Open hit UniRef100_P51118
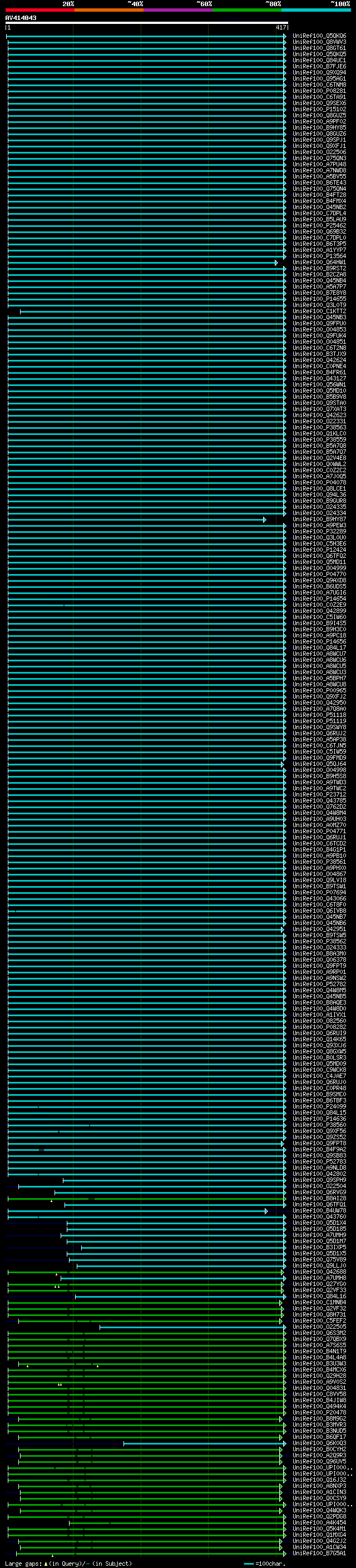The image size is (356, 1568). pyautogui.click(x=319, y=715)
